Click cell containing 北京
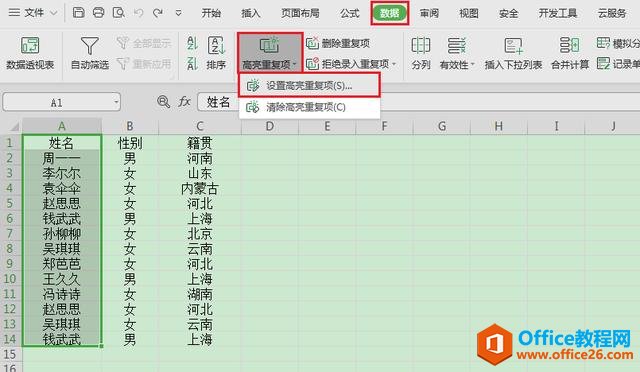 [200, 234]
